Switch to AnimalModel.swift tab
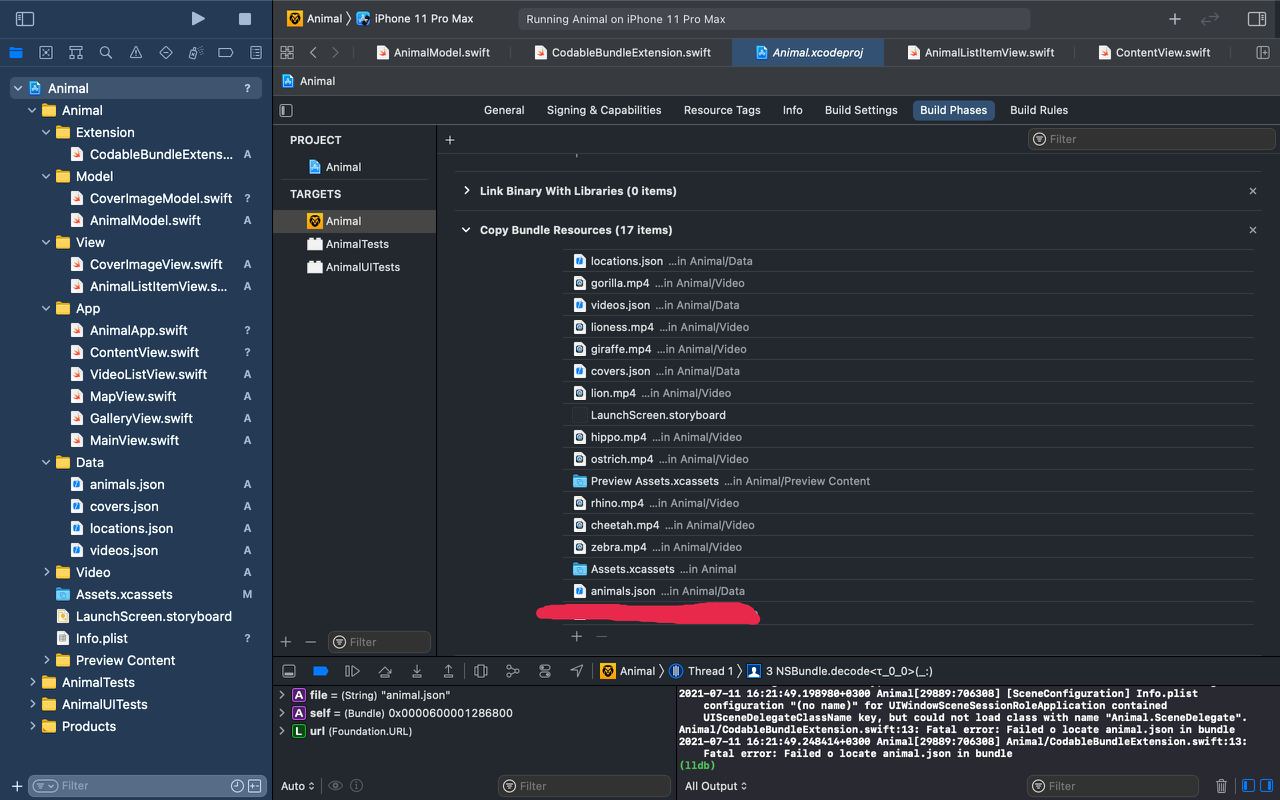1280x800 pixels. coord(433,52)
